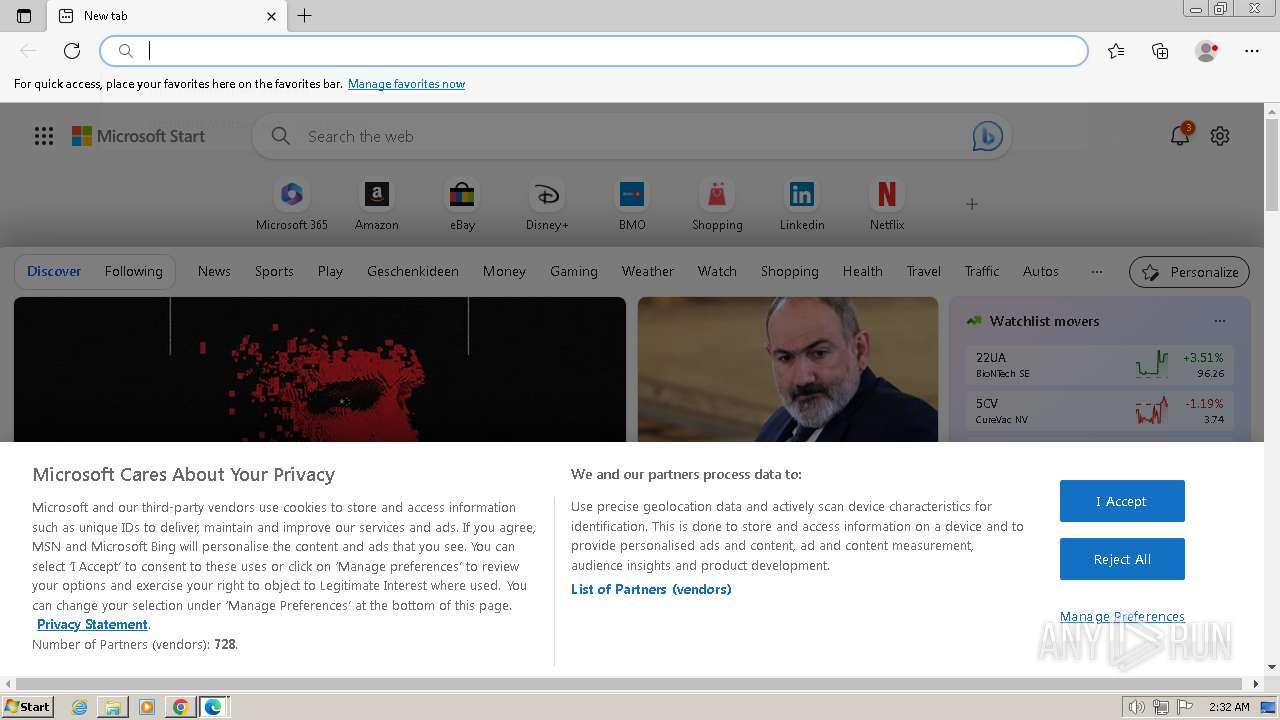Open the Collections icon in toolbar
Image resolution: width=1280 pixels, height=720 pixels.
[1160, 51]
